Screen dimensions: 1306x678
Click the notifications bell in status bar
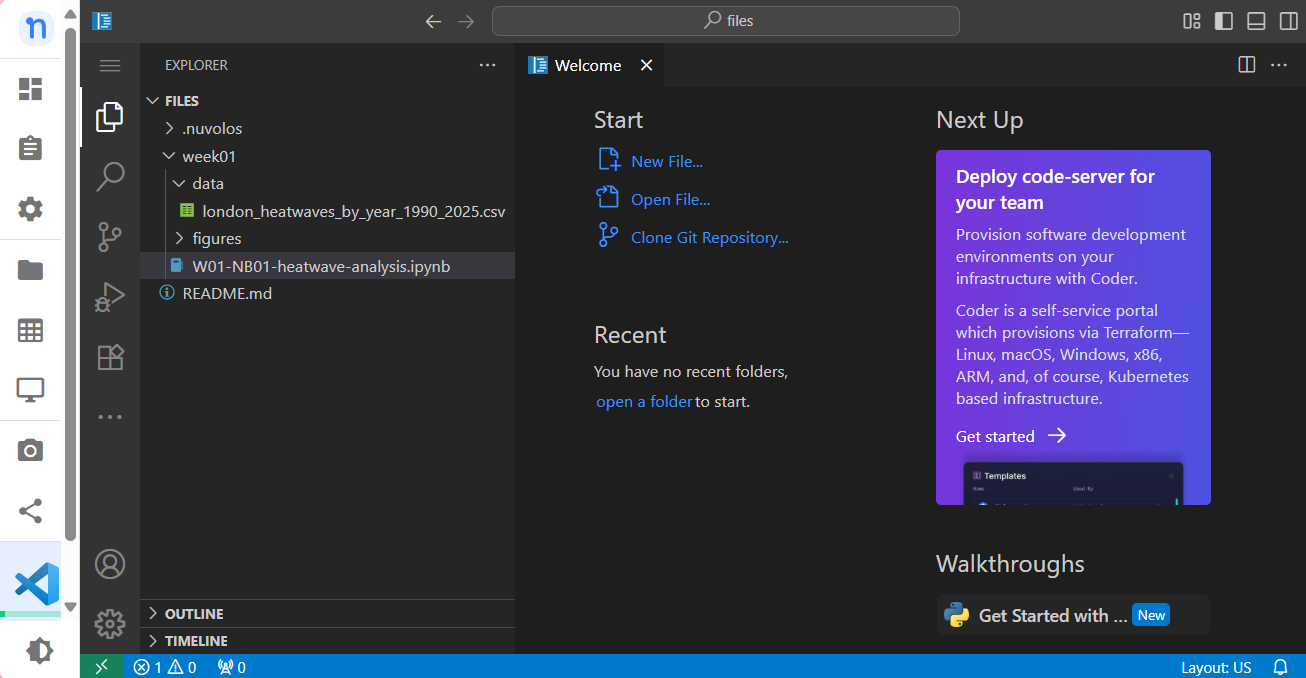[x=1280, y=667]
